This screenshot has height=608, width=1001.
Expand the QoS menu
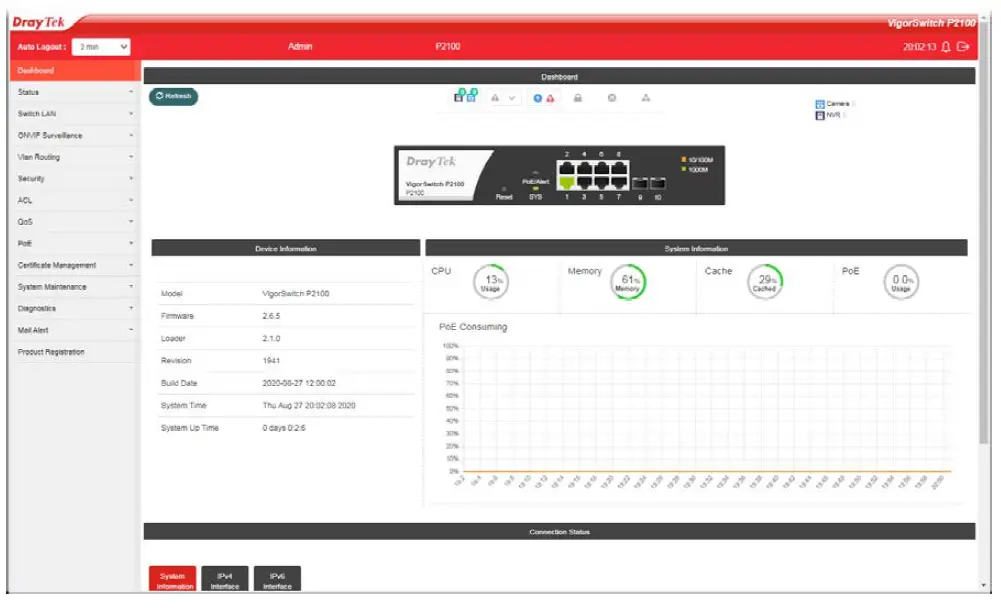[x=75, y=222]
